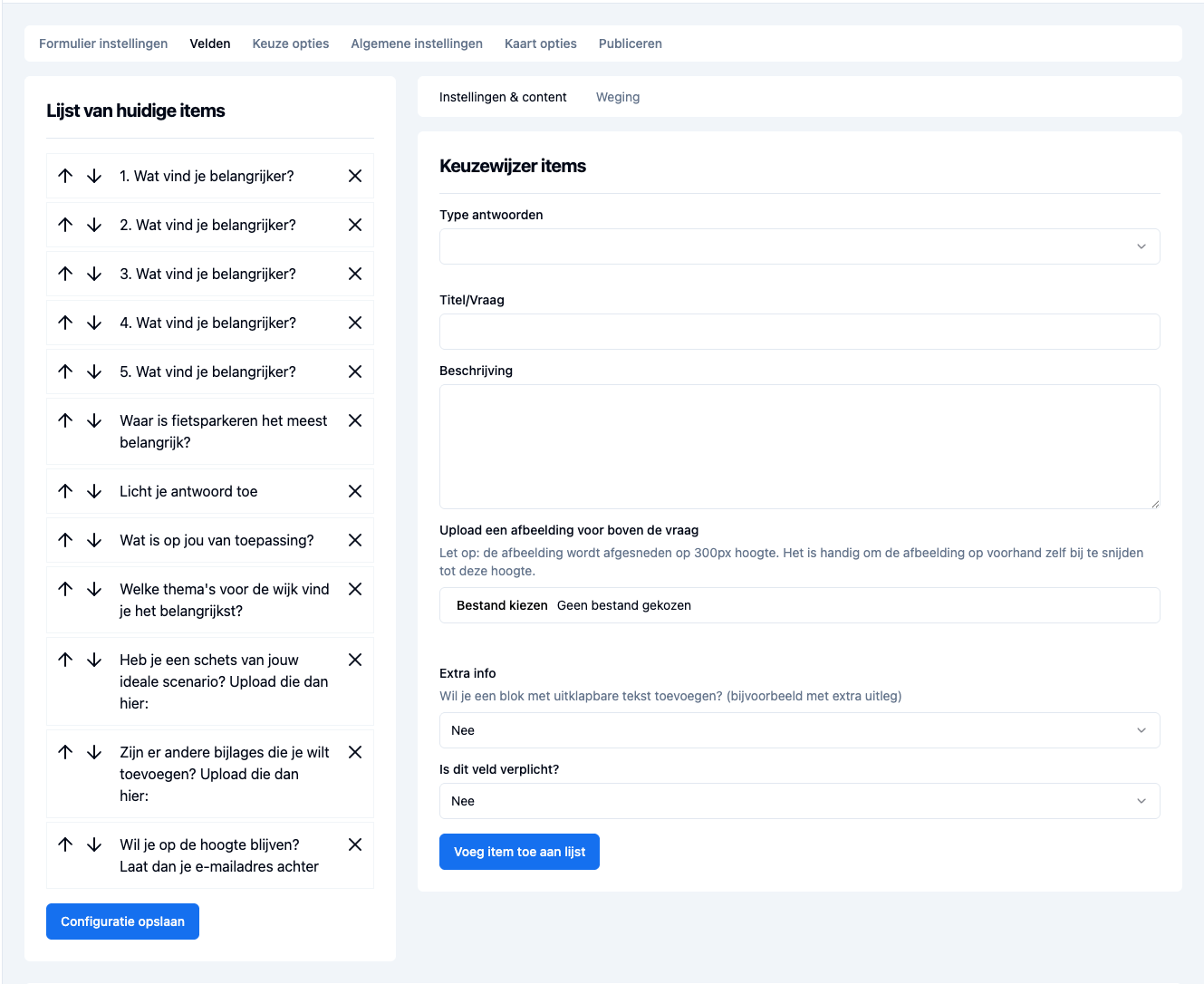Open the 'Type antwoorden' dropdown
The width and height of the screenshot is (1204, 984).
(799, 246)
